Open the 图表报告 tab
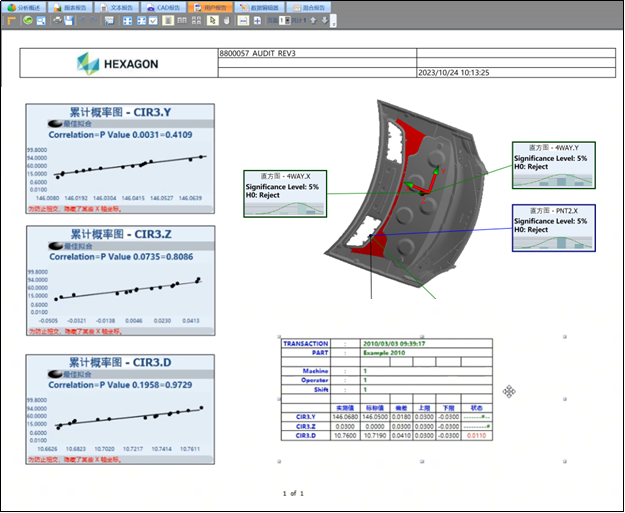Viewport: 625px width, 513px height. coord(71,7)
